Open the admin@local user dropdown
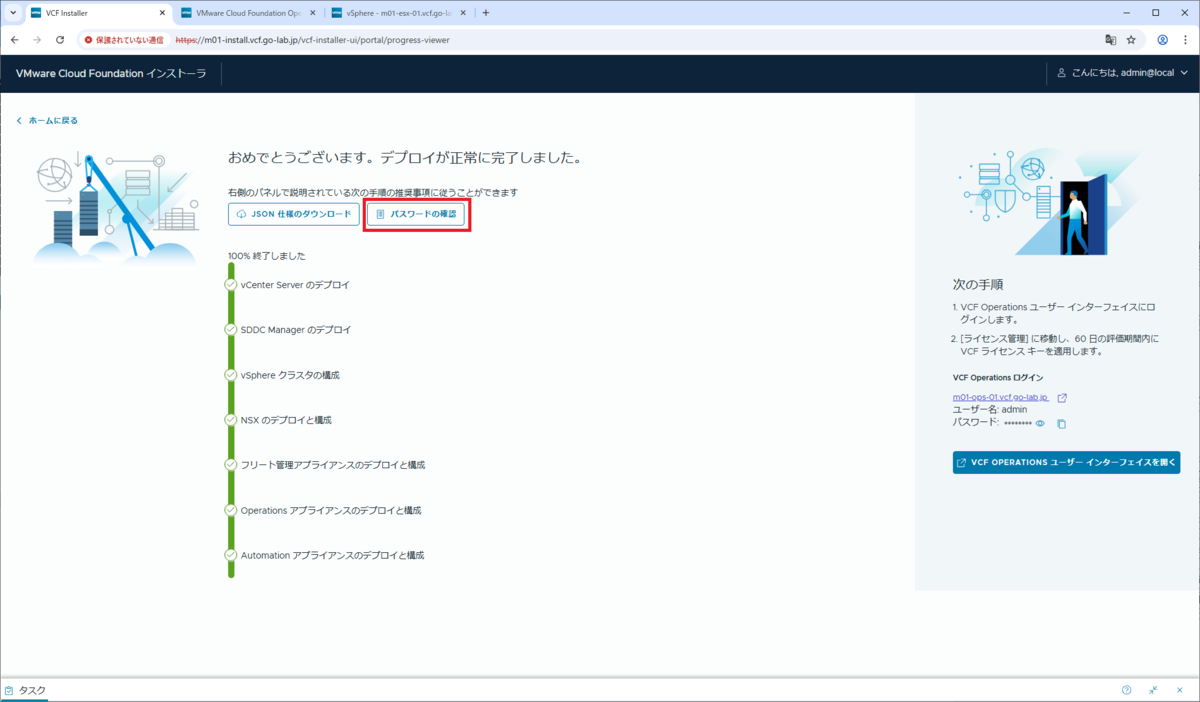The width and height of the screenshot is (1200, 702). click(1122, 73)
